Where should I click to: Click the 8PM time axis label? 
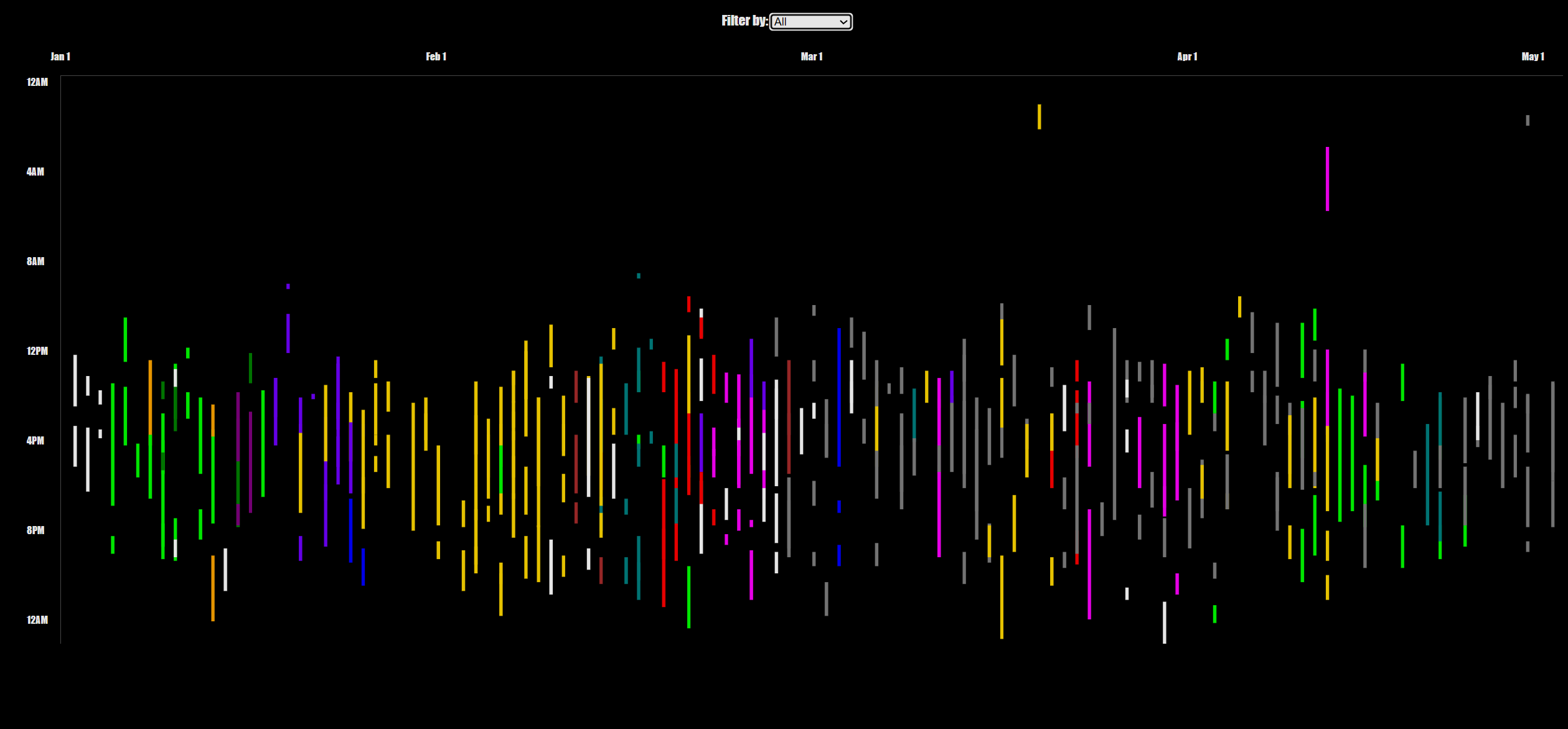pyautogui.click(x=35, y=530)
